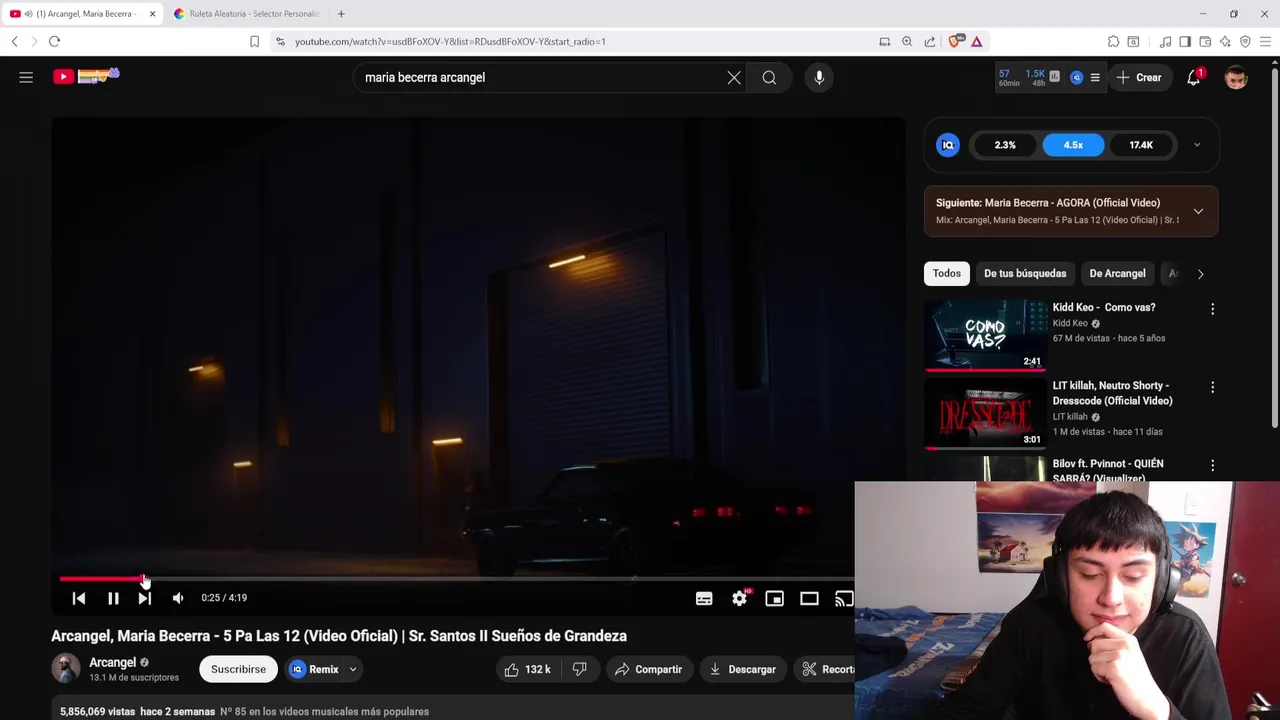Open a new browser tab
The image size is (1280, 720).
[341, 14]
